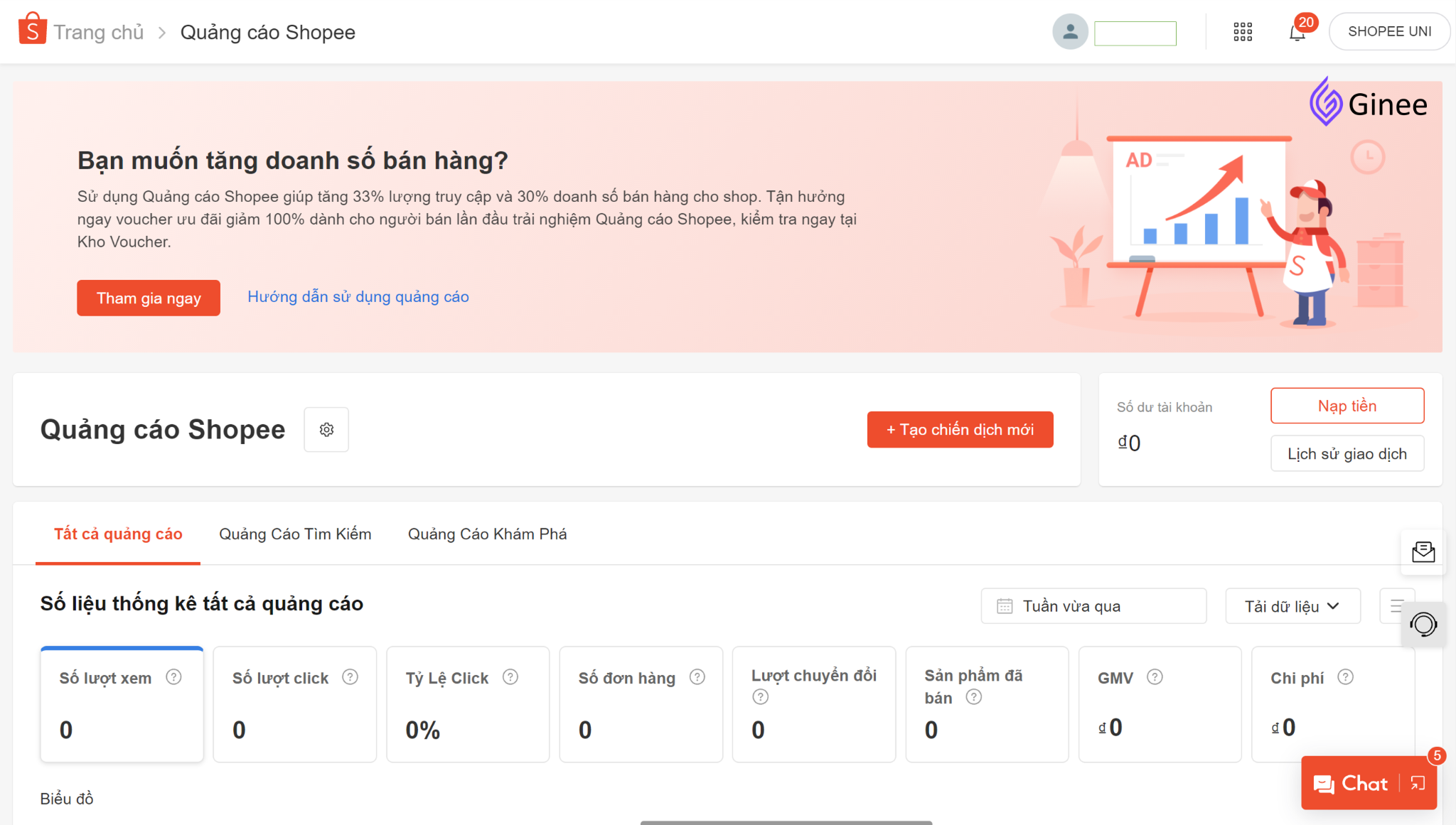Expand the chat window popout icon
1456x825 pixels.
pyautogui.click(x=1418, y=783)
